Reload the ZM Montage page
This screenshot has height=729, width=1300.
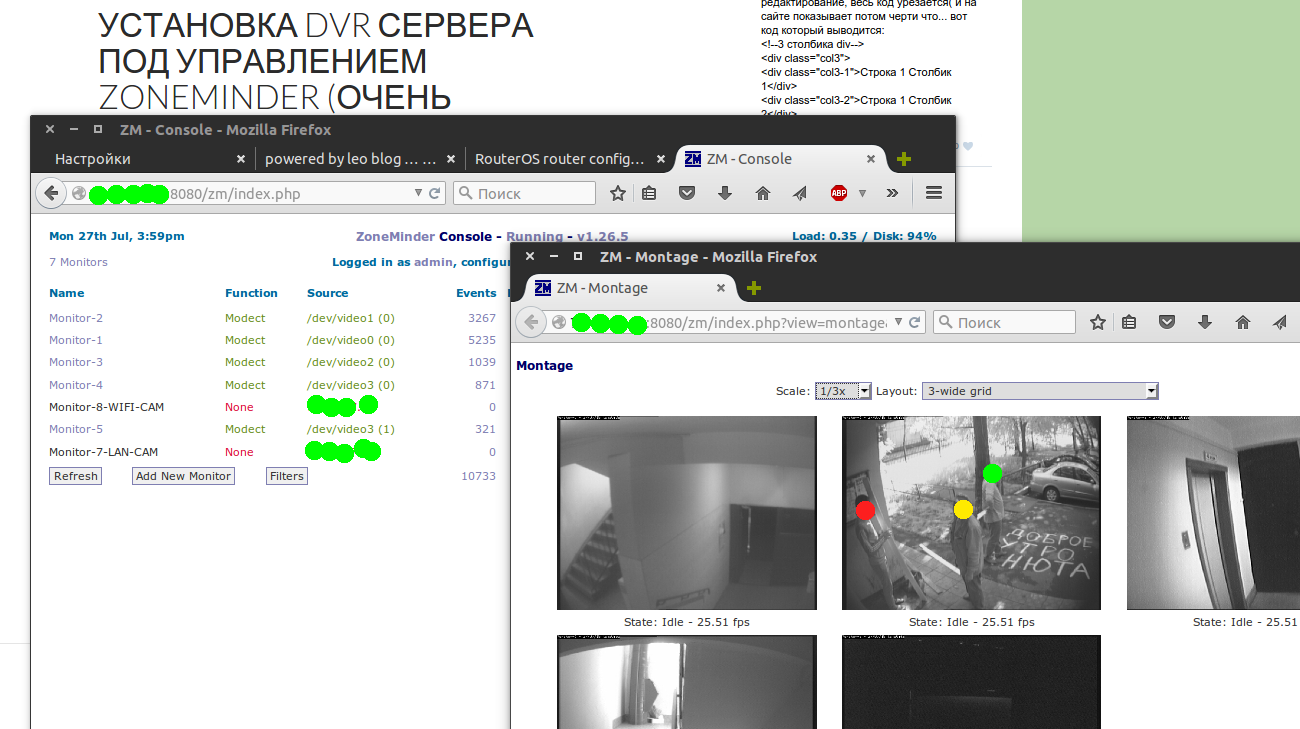pyautogui.click(x=915, y=322)
